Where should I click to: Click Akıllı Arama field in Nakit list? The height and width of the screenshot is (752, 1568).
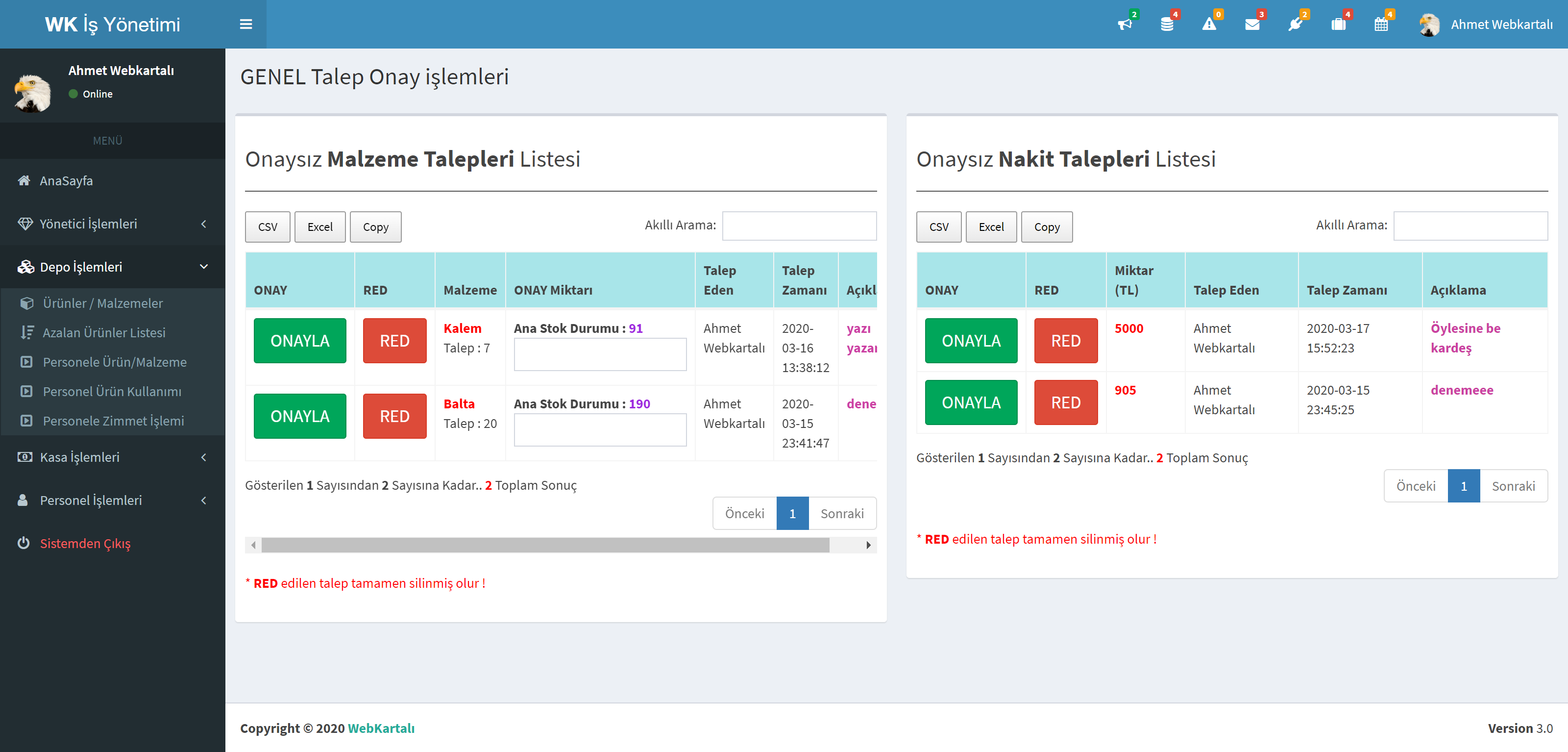coord(1470,226)
